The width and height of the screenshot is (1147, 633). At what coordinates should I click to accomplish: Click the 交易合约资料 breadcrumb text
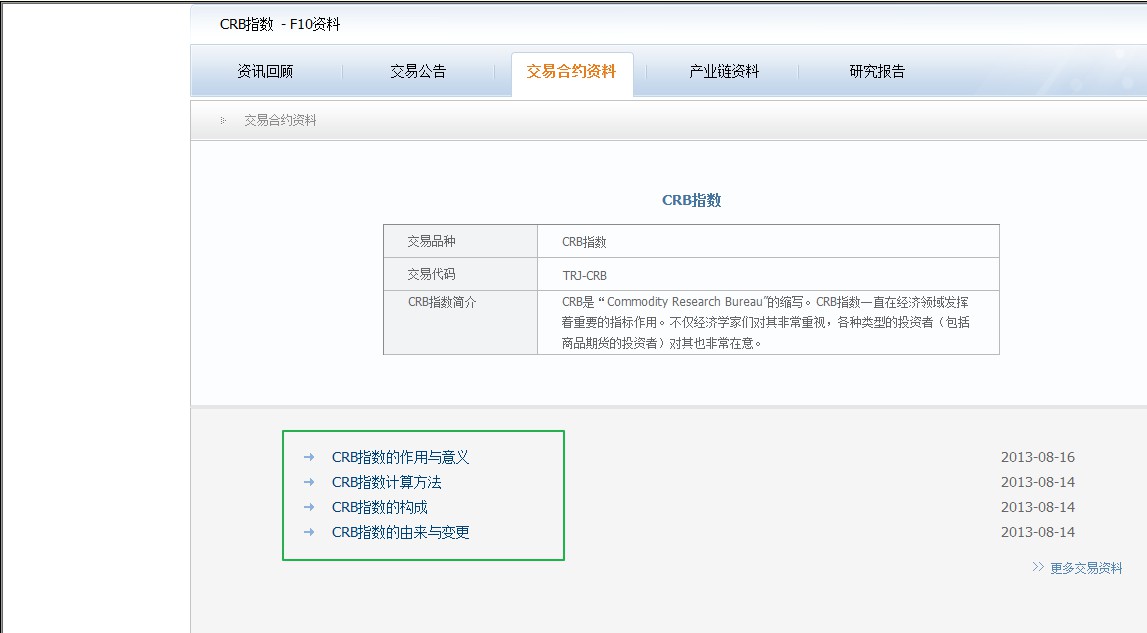point(280,120)
